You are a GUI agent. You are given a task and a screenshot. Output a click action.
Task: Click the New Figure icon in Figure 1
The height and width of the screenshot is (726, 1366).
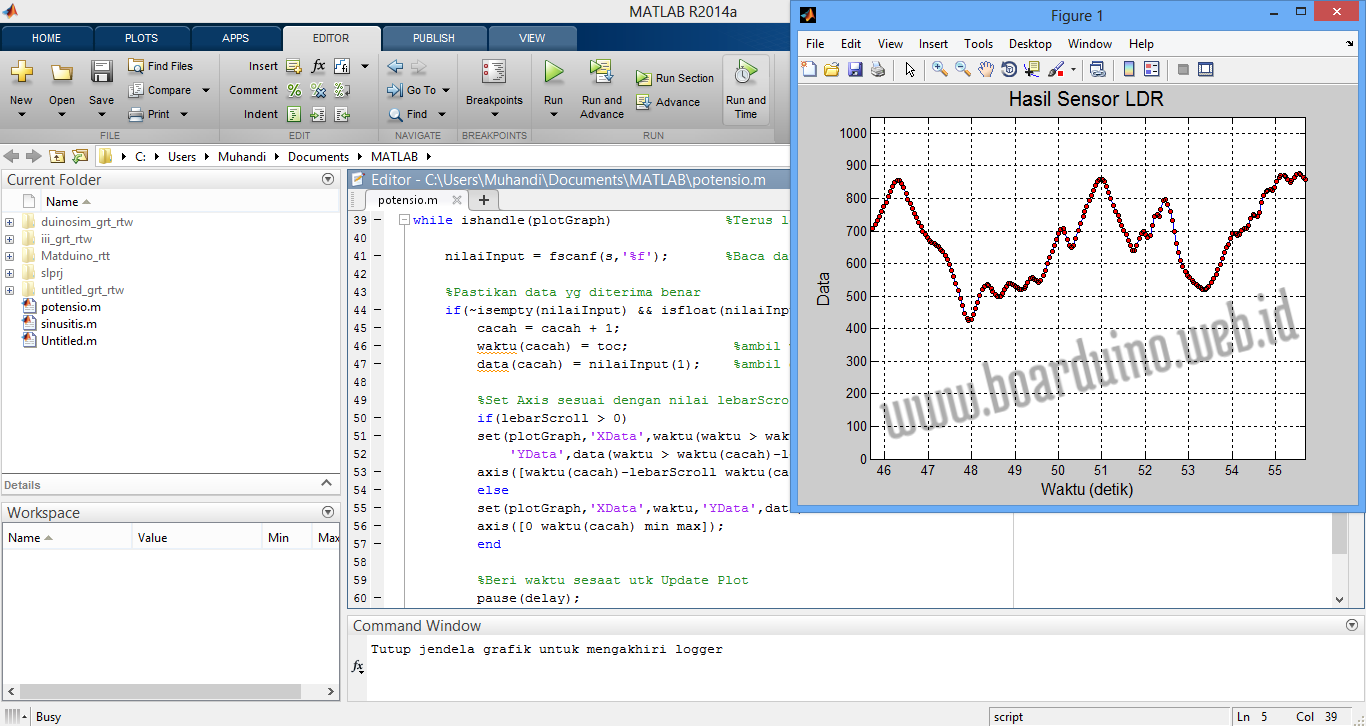pyautogui.click(x=809, y=69)
